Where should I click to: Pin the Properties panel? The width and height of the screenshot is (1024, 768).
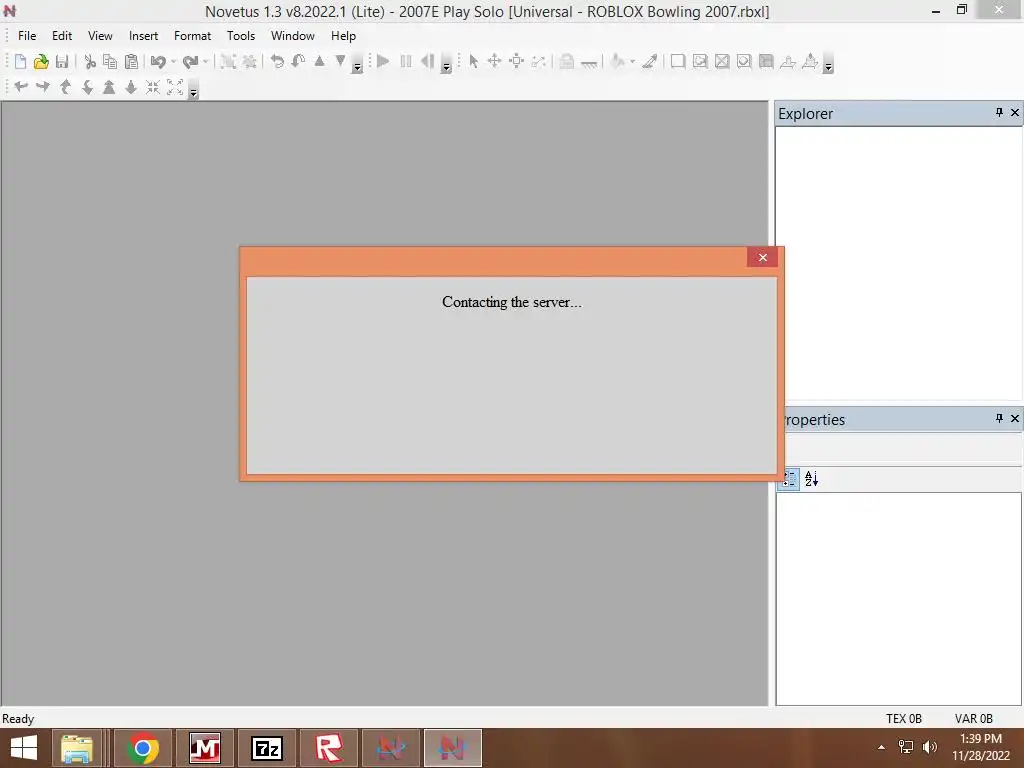[x=999, y=418]
